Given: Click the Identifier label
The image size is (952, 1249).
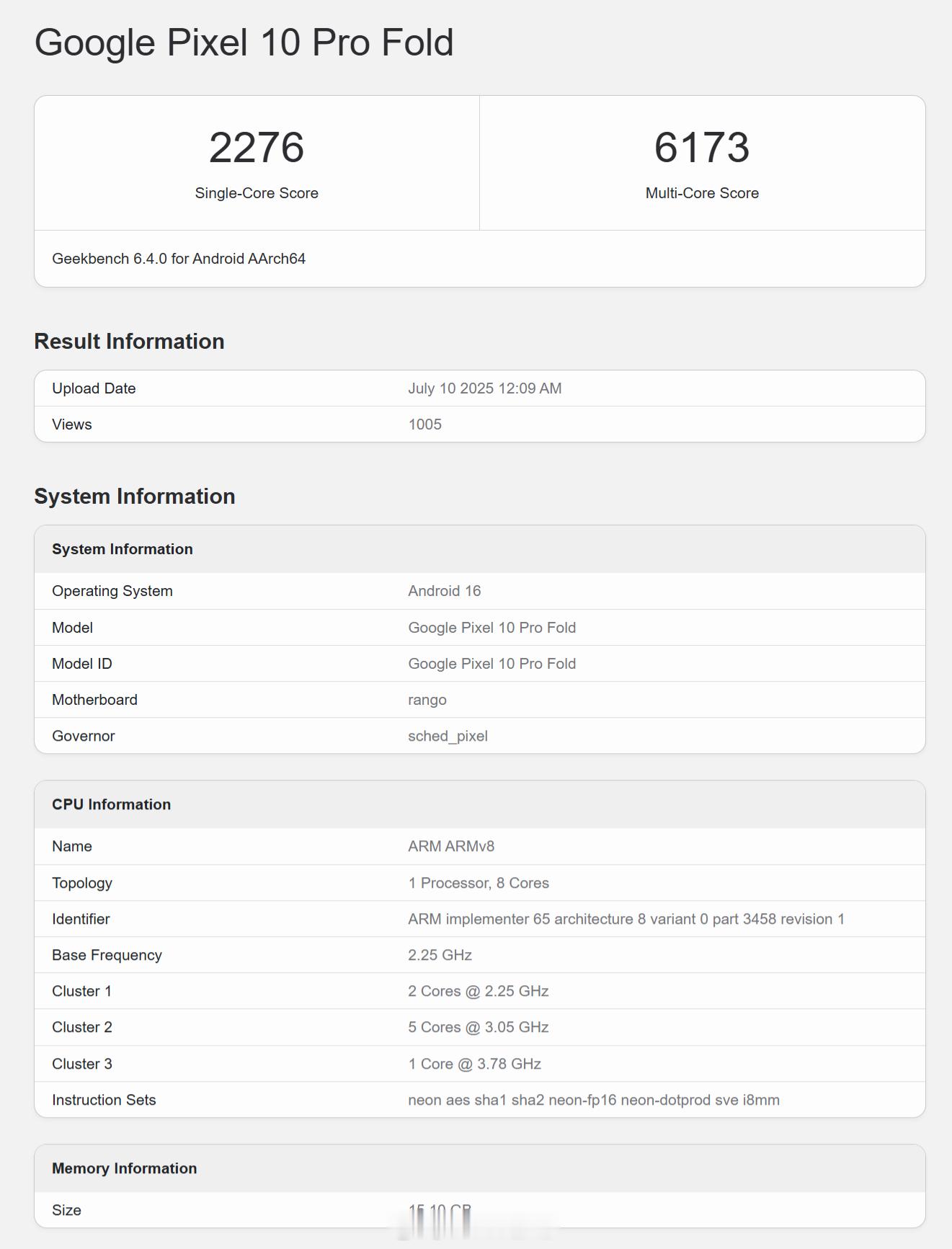Looking at the screenshot, I should [x=81, y=919].
